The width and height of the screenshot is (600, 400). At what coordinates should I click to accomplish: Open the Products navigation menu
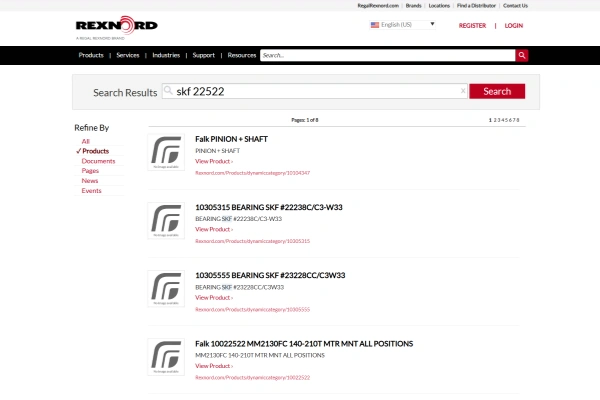(91, 55)
